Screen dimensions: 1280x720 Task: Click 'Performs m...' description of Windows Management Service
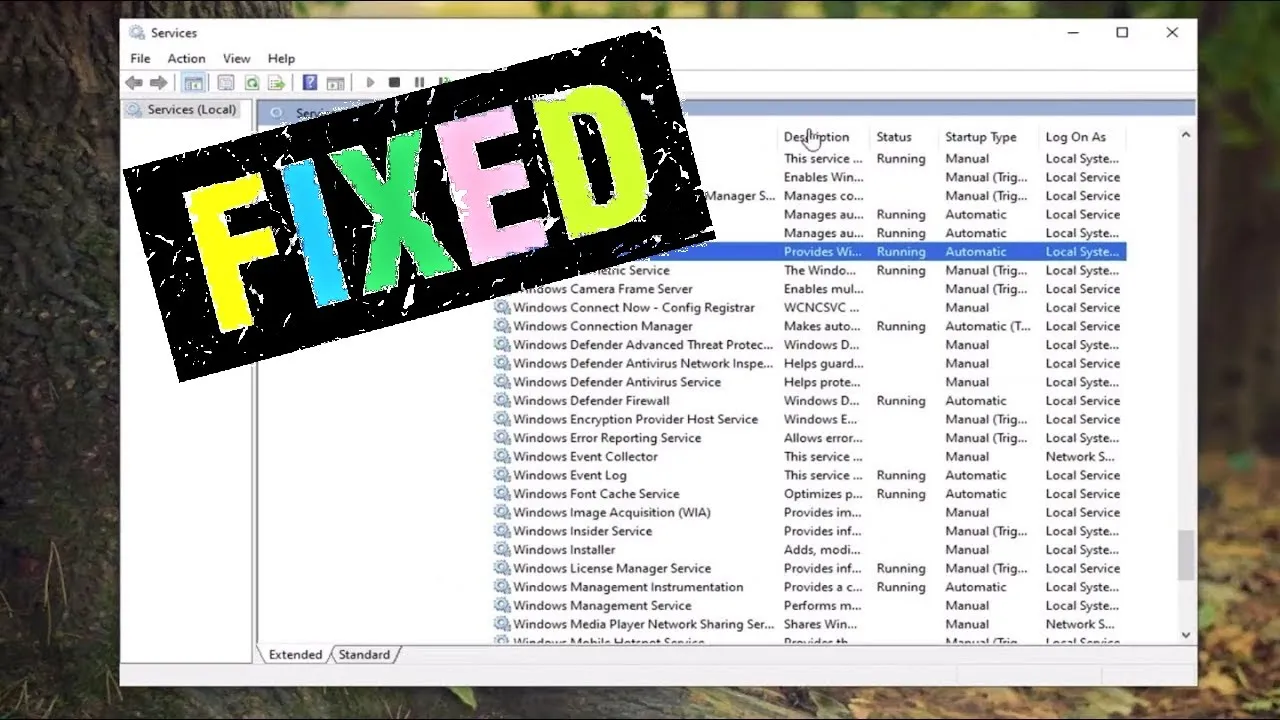click(823, 606)
